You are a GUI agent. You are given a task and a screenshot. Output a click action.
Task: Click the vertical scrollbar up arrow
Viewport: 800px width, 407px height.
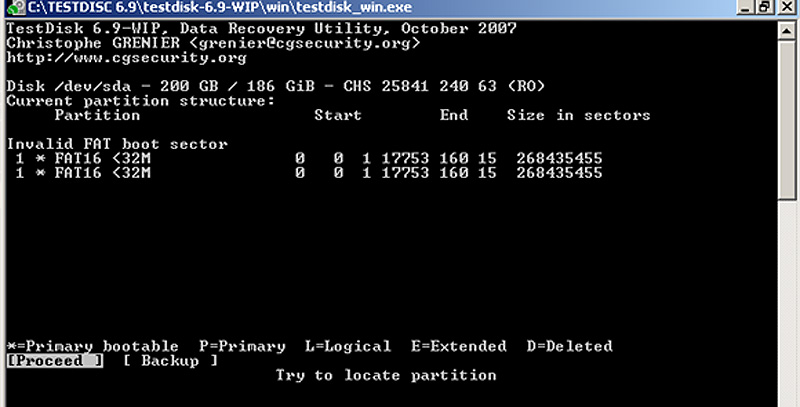(787, 30)
